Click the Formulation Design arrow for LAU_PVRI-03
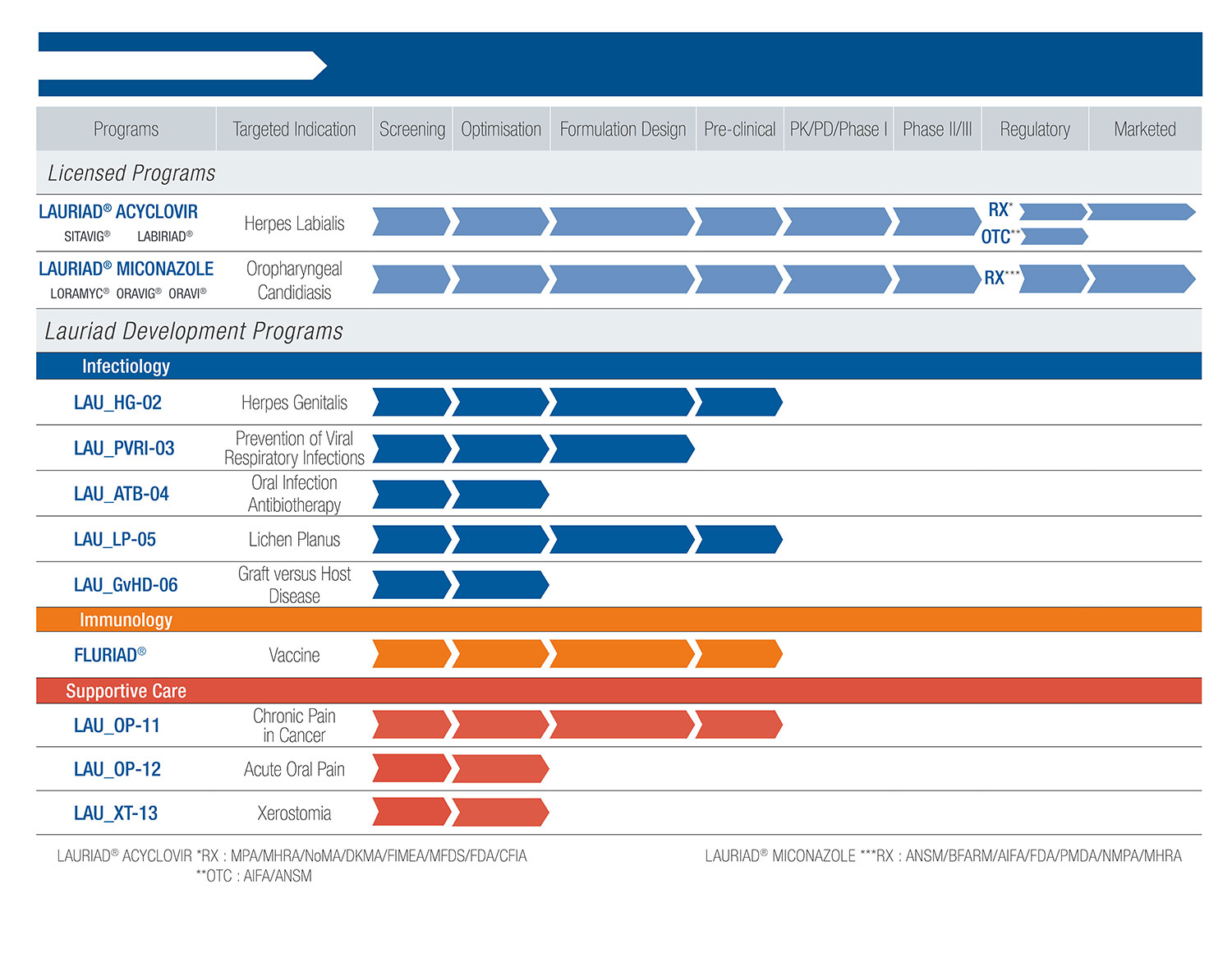Viewport: 1232px width, 963px height. [623, 449]
